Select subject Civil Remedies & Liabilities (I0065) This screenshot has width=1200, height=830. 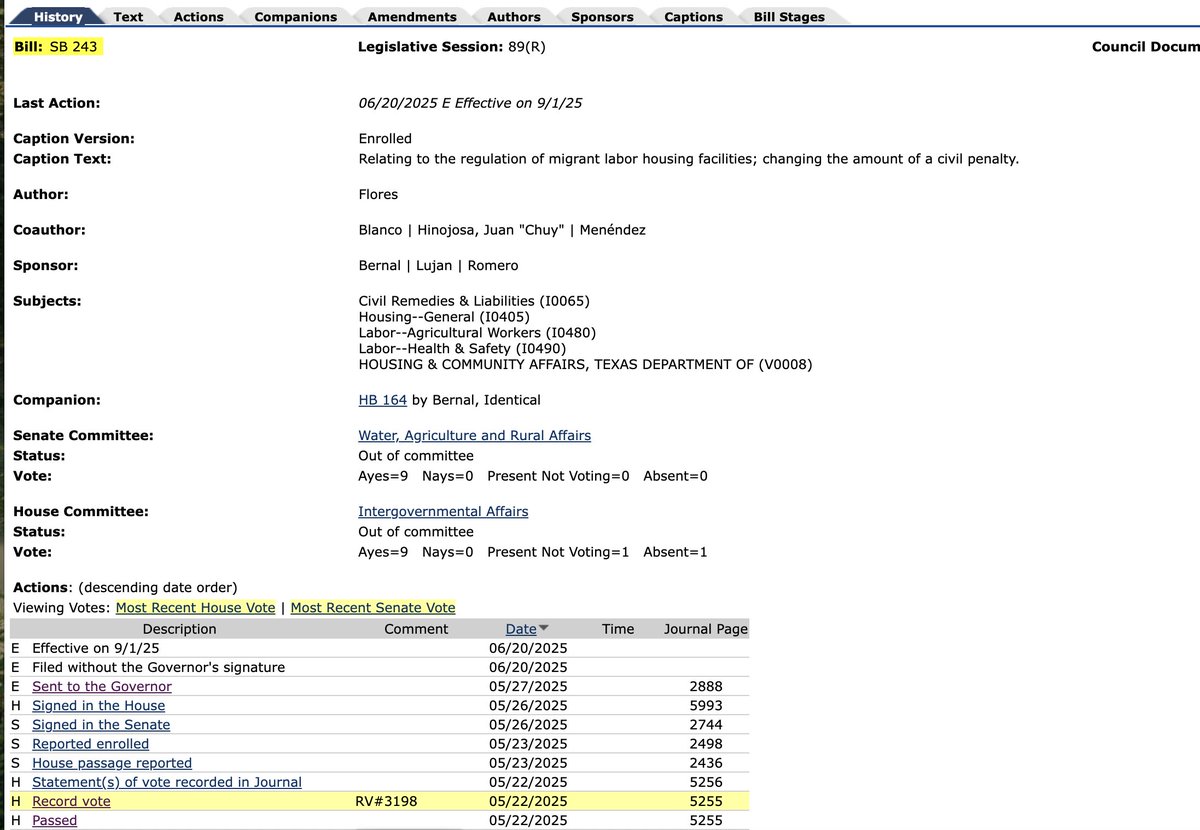[474, 301]
